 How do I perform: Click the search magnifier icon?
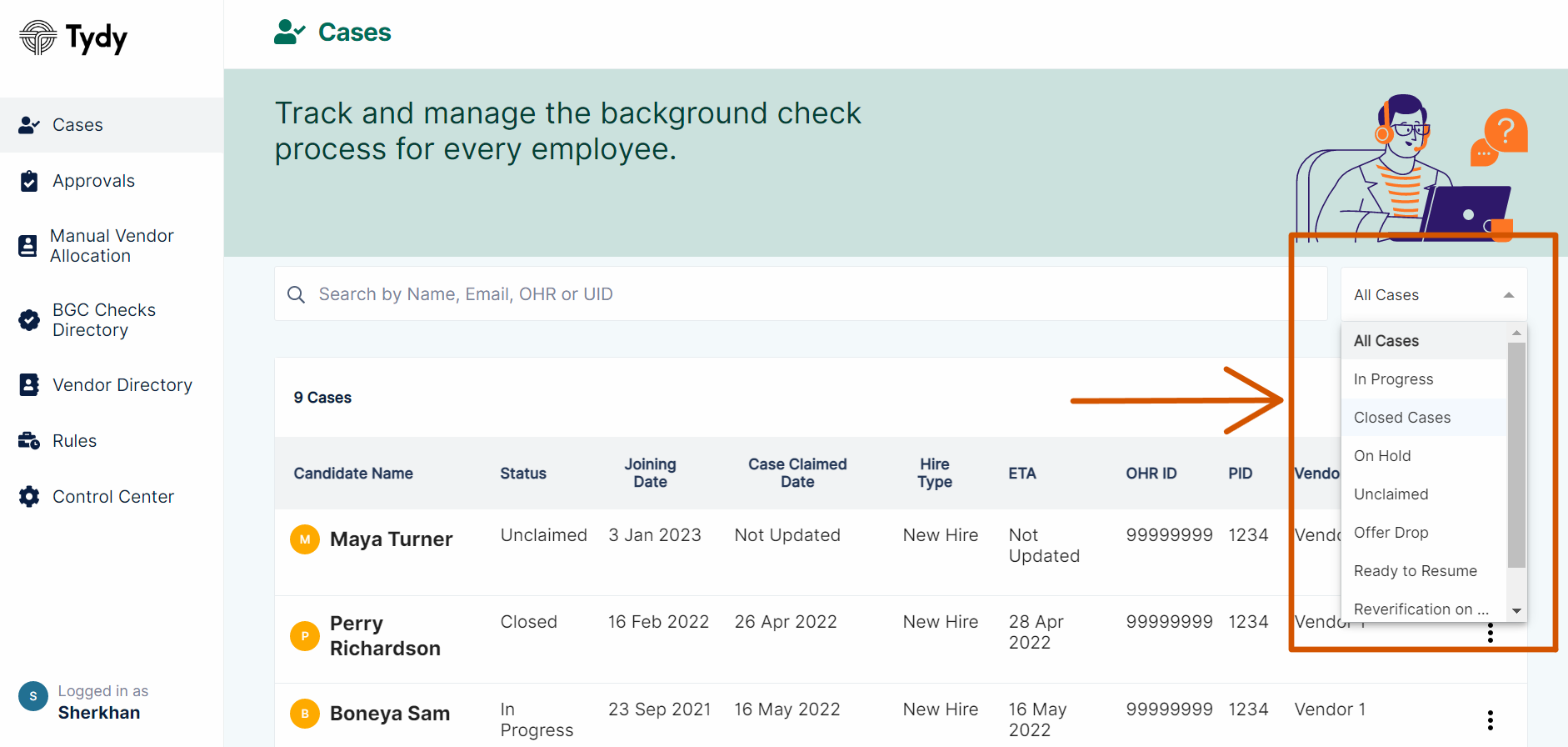click(x=296, y=294)
